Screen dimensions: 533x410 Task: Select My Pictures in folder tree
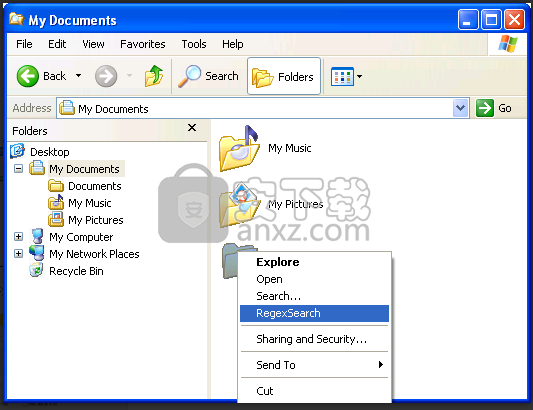click(96, 220)
